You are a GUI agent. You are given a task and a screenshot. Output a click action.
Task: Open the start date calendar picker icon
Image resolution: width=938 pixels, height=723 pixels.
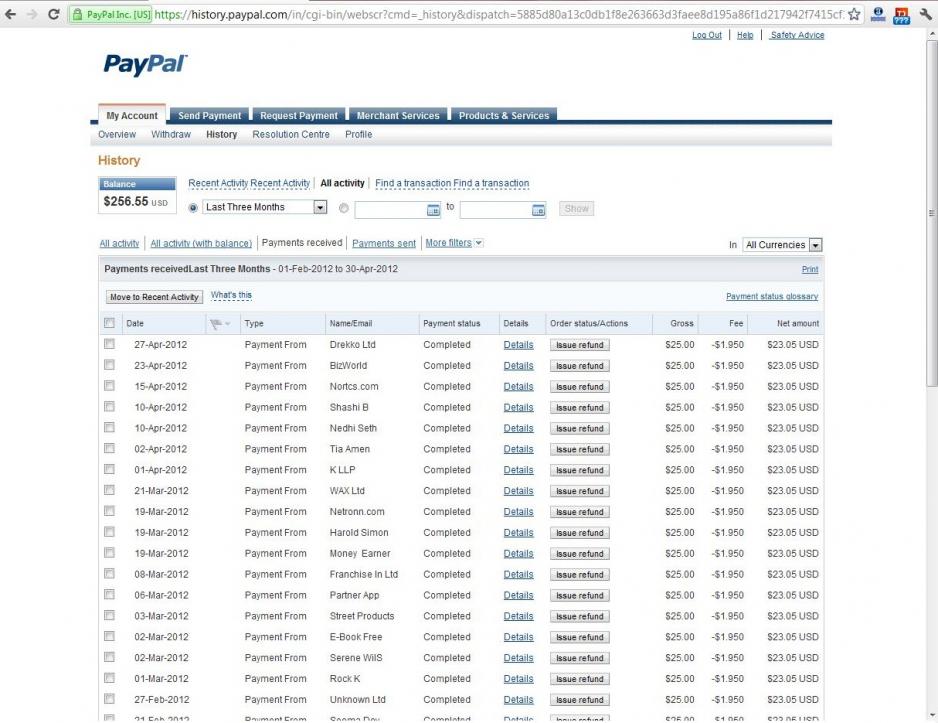(433, 210)
